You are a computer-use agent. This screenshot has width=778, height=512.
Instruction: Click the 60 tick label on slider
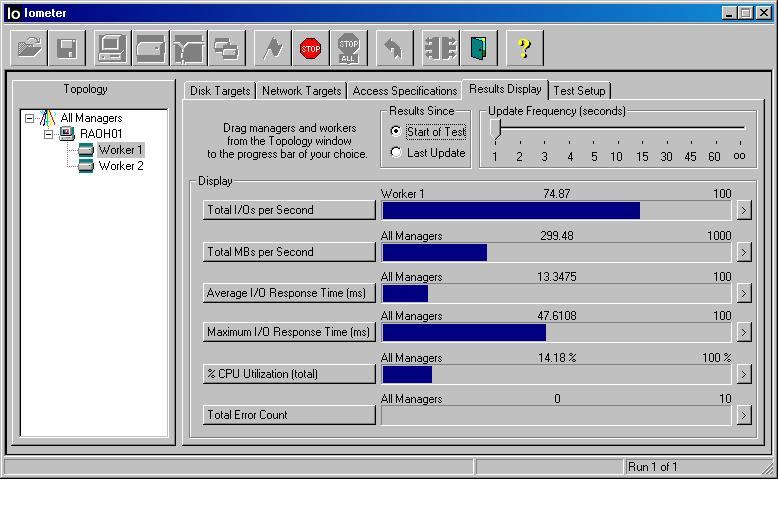714,157
